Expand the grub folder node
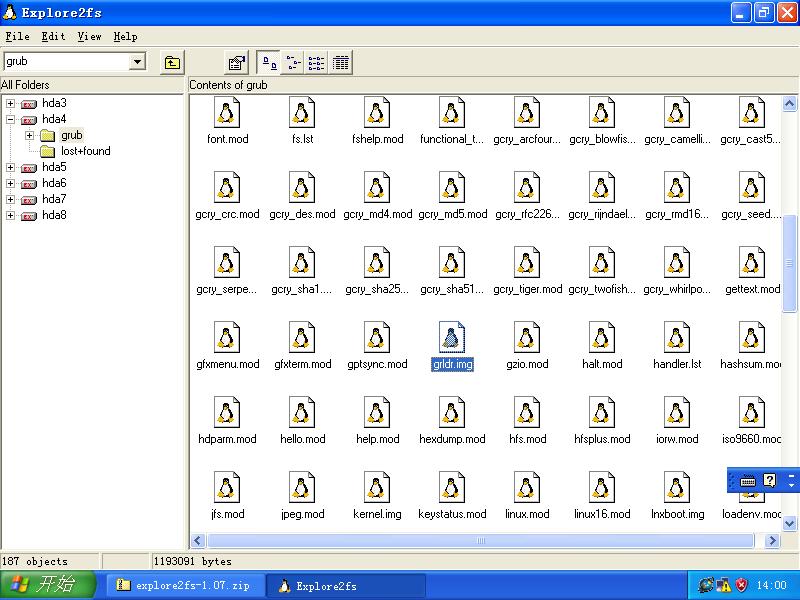Screen dimensions: 800x600 coord(30,135)
